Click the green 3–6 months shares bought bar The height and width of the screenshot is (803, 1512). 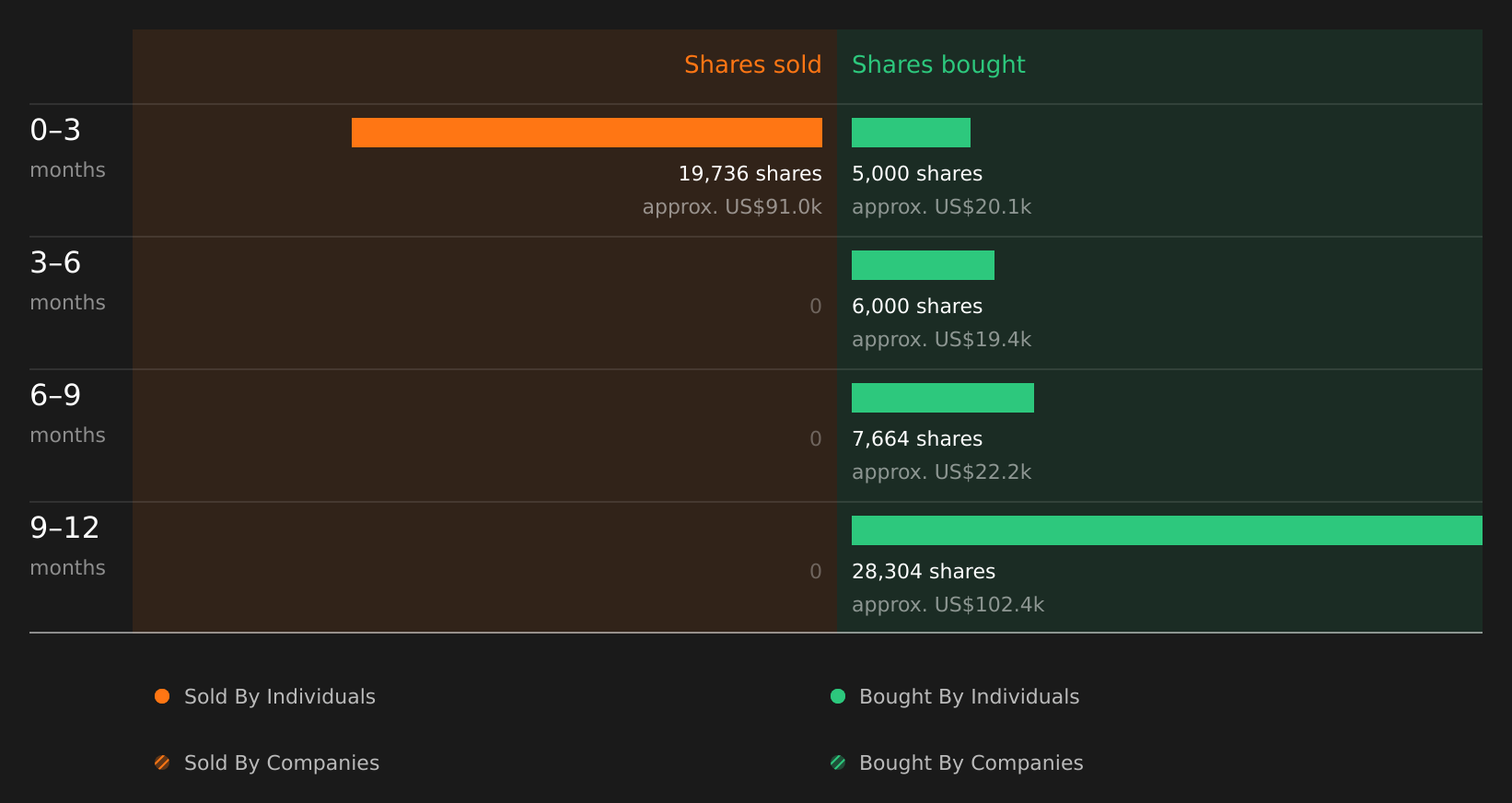(923, 265)
